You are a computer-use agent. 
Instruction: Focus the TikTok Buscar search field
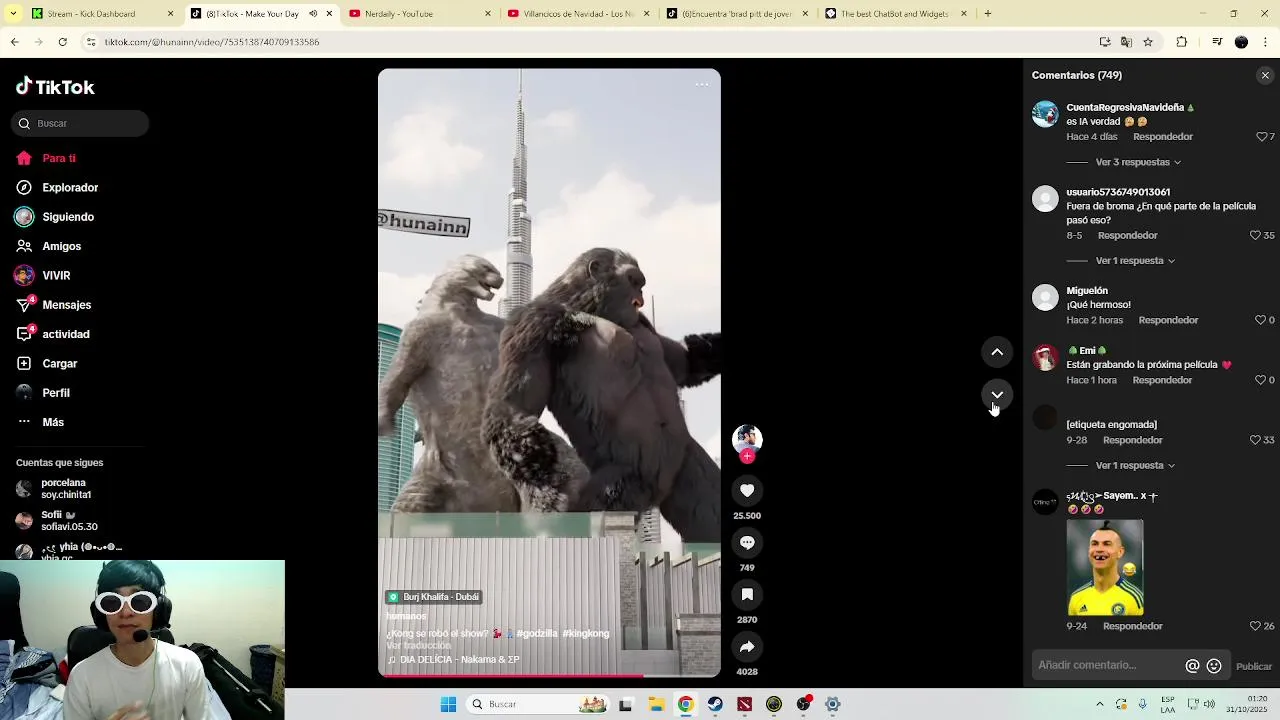(x=80, y=124)
